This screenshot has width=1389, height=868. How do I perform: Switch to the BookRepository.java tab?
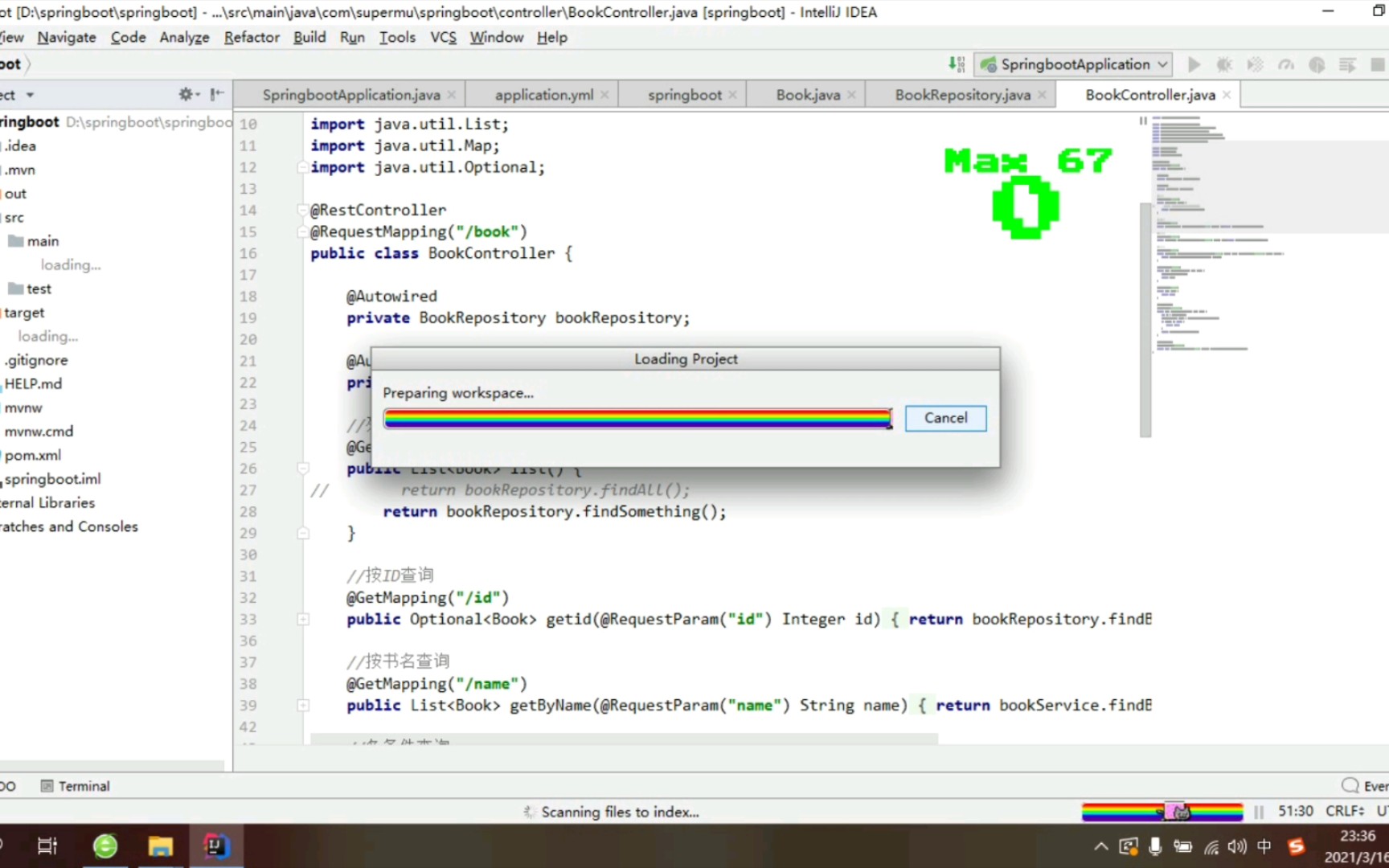(x=961, y=94)
